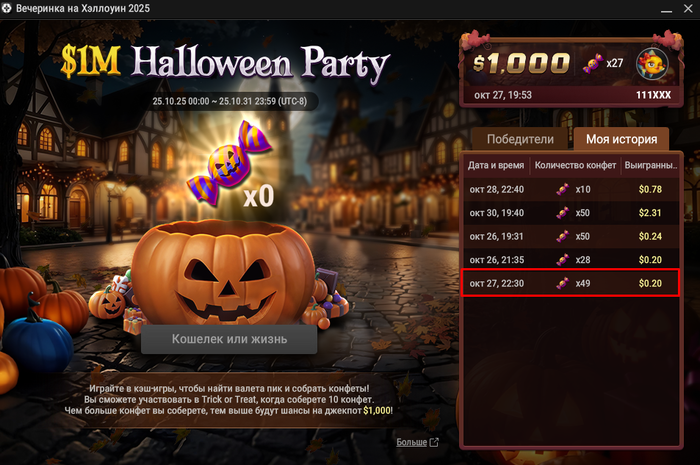Open the Больше link
The height and width of the screenshot is (465, 700).
[x=412, y=442]
